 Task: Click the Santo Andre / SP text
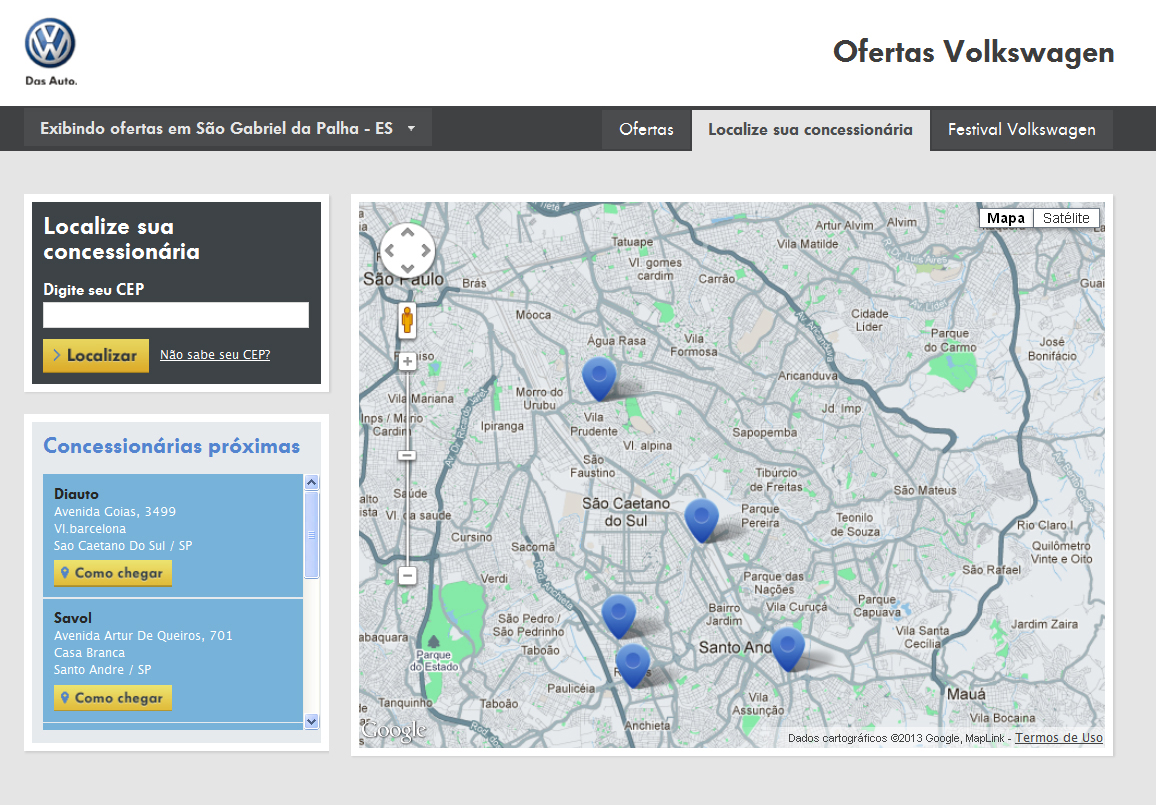102,669
